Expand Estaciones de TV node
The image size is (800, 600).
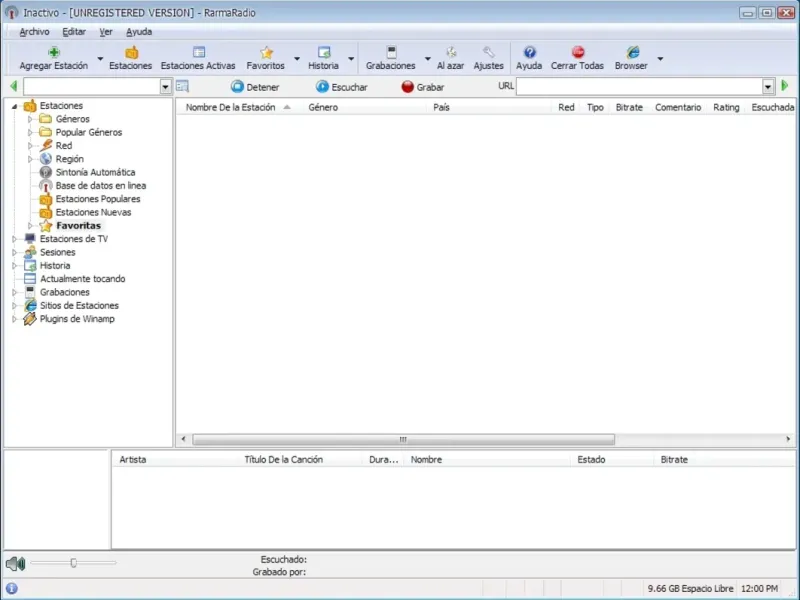(x=14, y=239)
